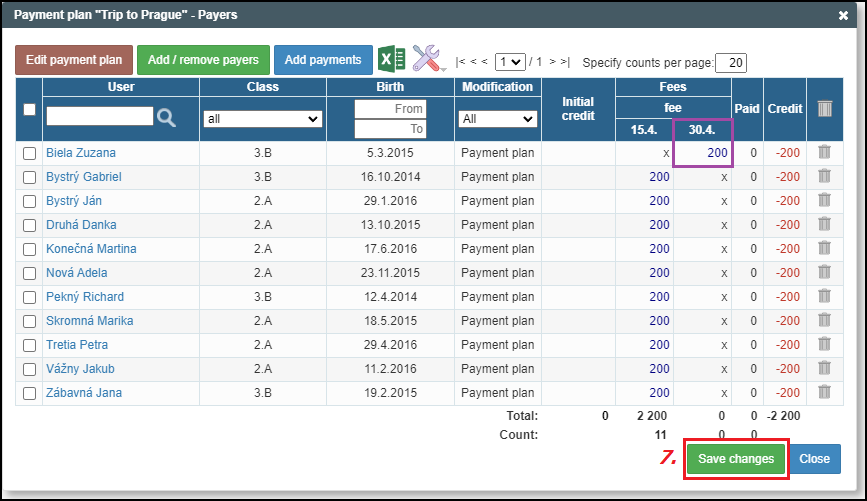Click the search magnifier in User column

[x=166, y=117]
